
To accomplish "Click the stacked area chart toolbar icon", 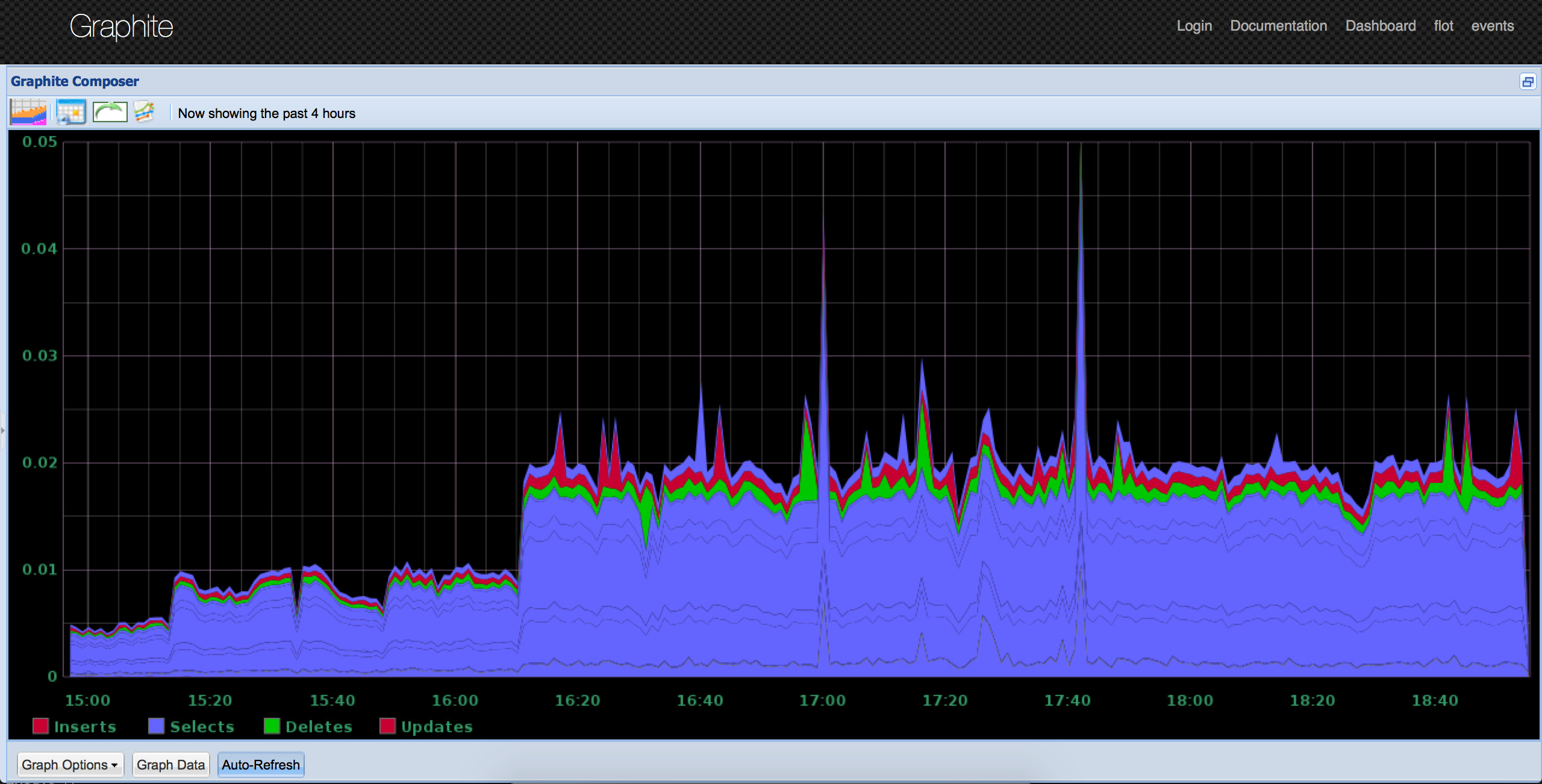I will pos(28,113).
